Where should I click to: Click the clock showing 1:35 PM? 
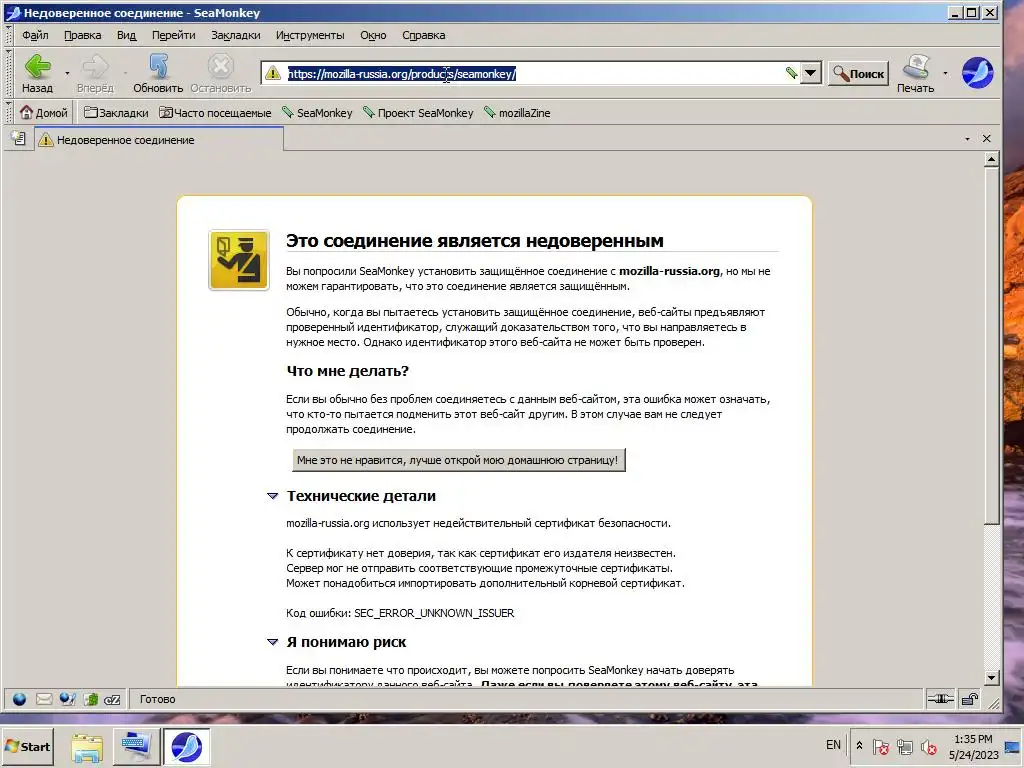click(x=973, y=739)
